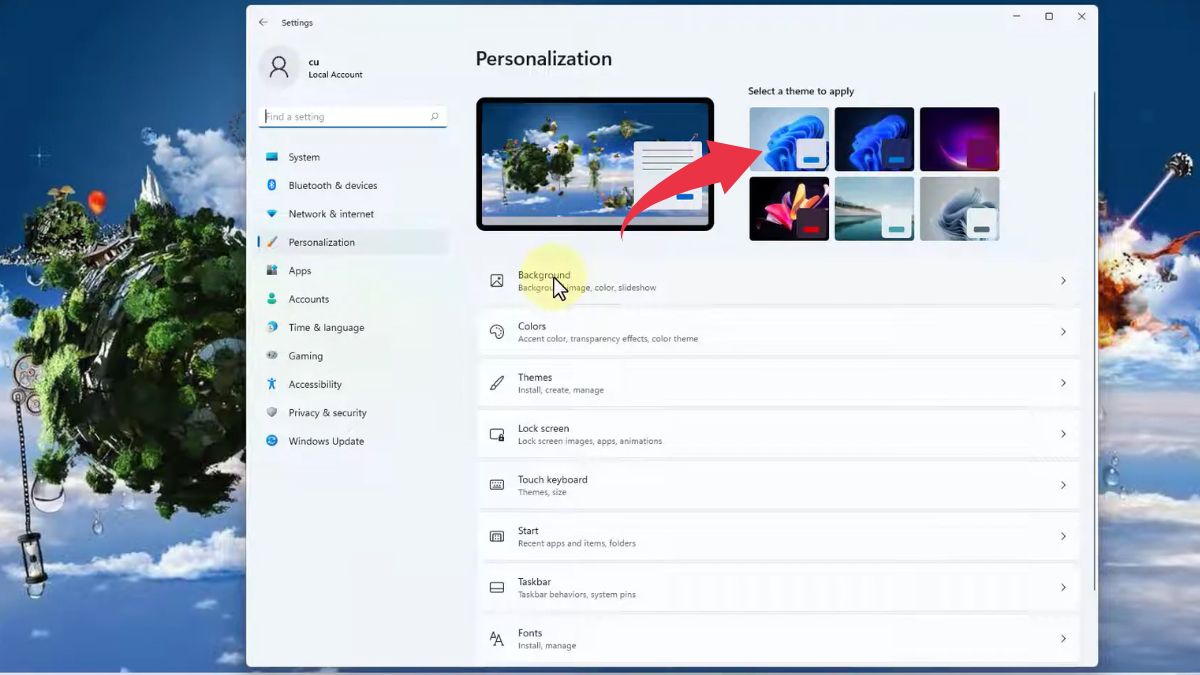Apply the purple Glow theme
1200x675 pixels.
(959, 139)
